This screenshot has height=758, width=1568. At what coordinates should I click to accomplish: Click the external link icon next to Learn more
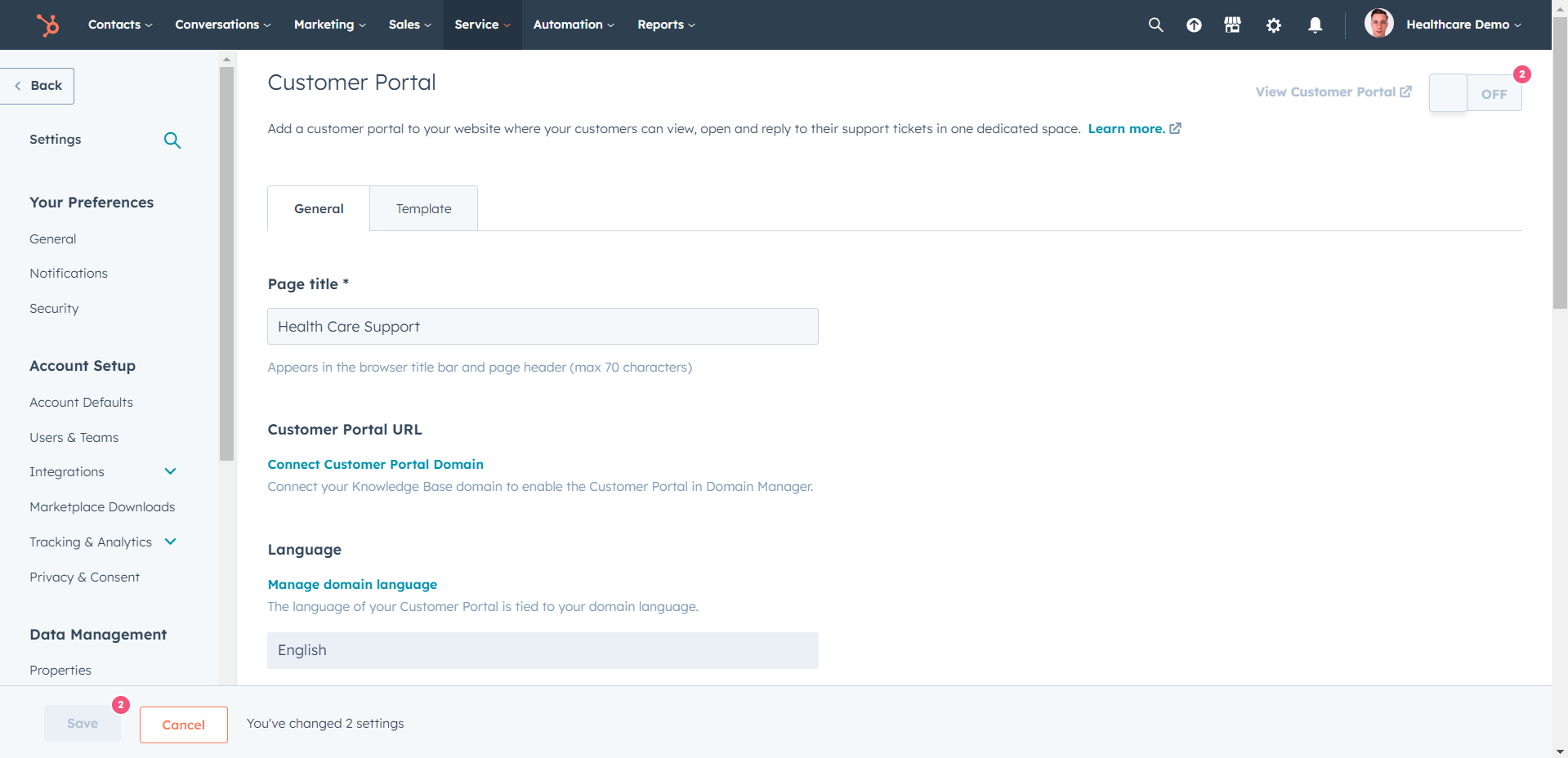[1175, 128]
